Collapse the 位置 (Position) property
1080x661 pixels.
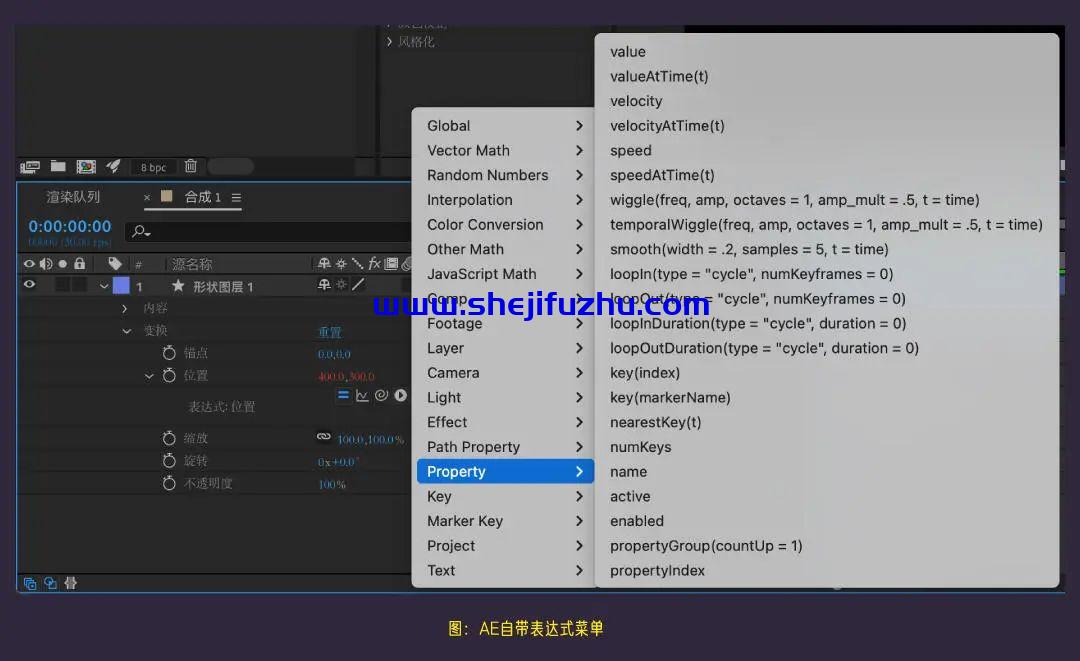pos(149,376)
